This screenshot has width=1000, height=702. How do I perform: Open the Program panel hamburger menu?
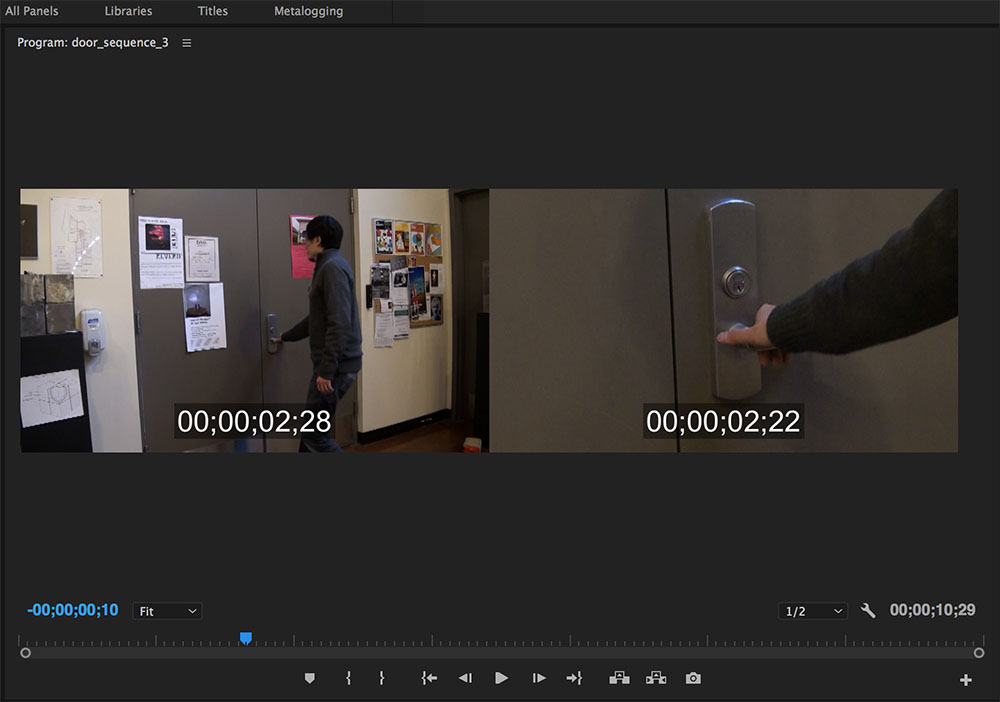[x=187, y=43]
